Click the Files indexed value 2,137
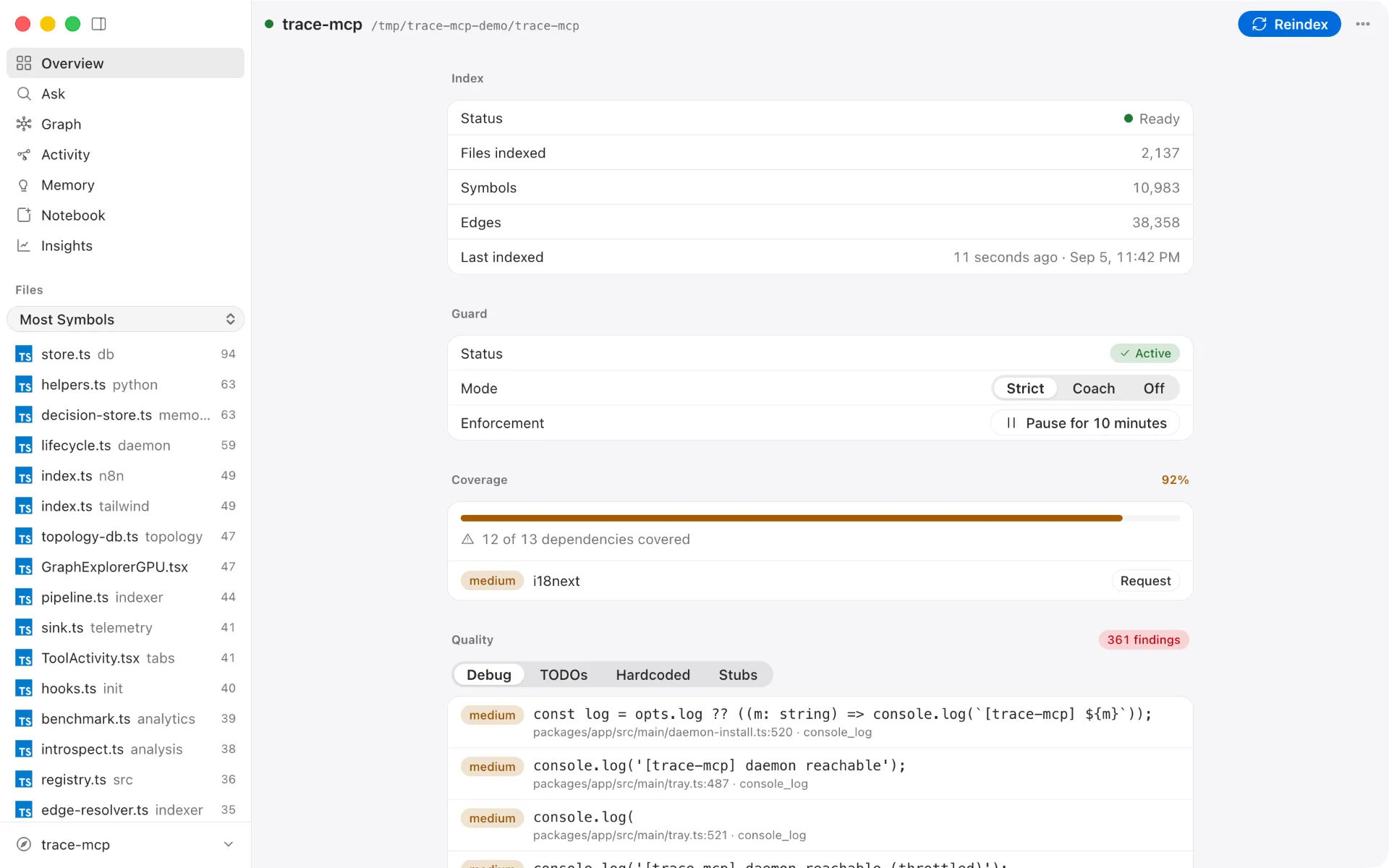1389x868 pixels. pyautogui.click(x=1160, y=153)
